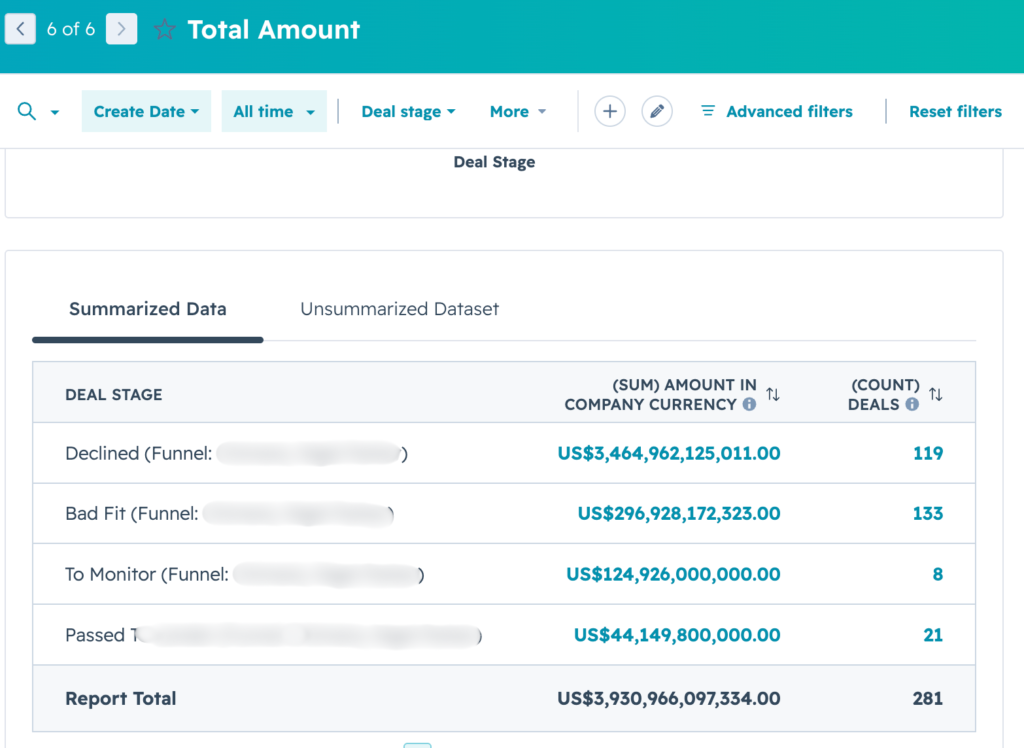The image size is (1024, 748).
Task: Sort by Amount in Company Currency arrows
Action: point(773,395)
